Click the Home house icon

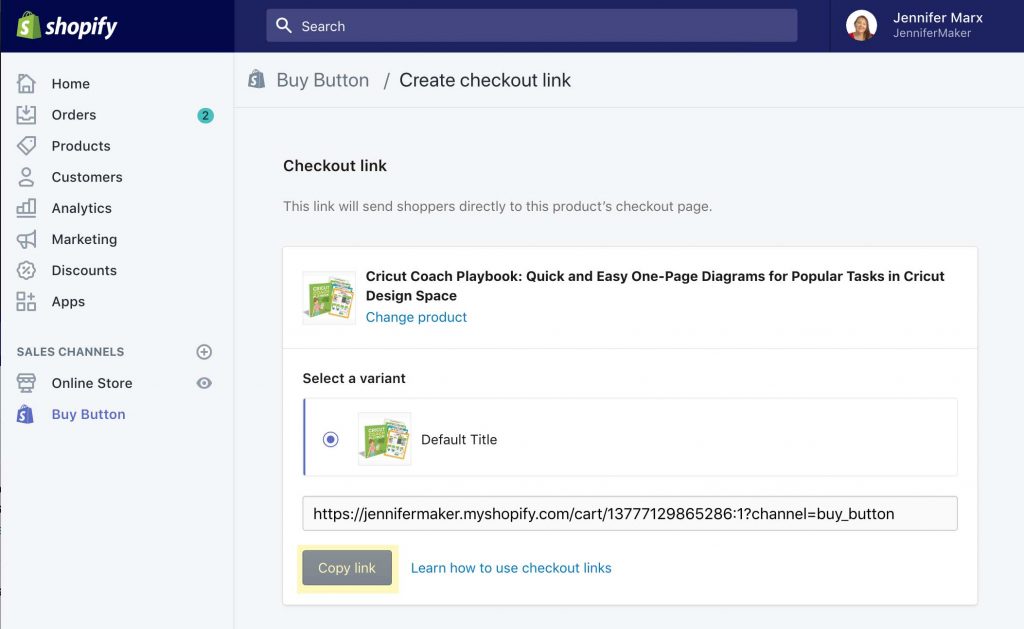coord(26,84)
